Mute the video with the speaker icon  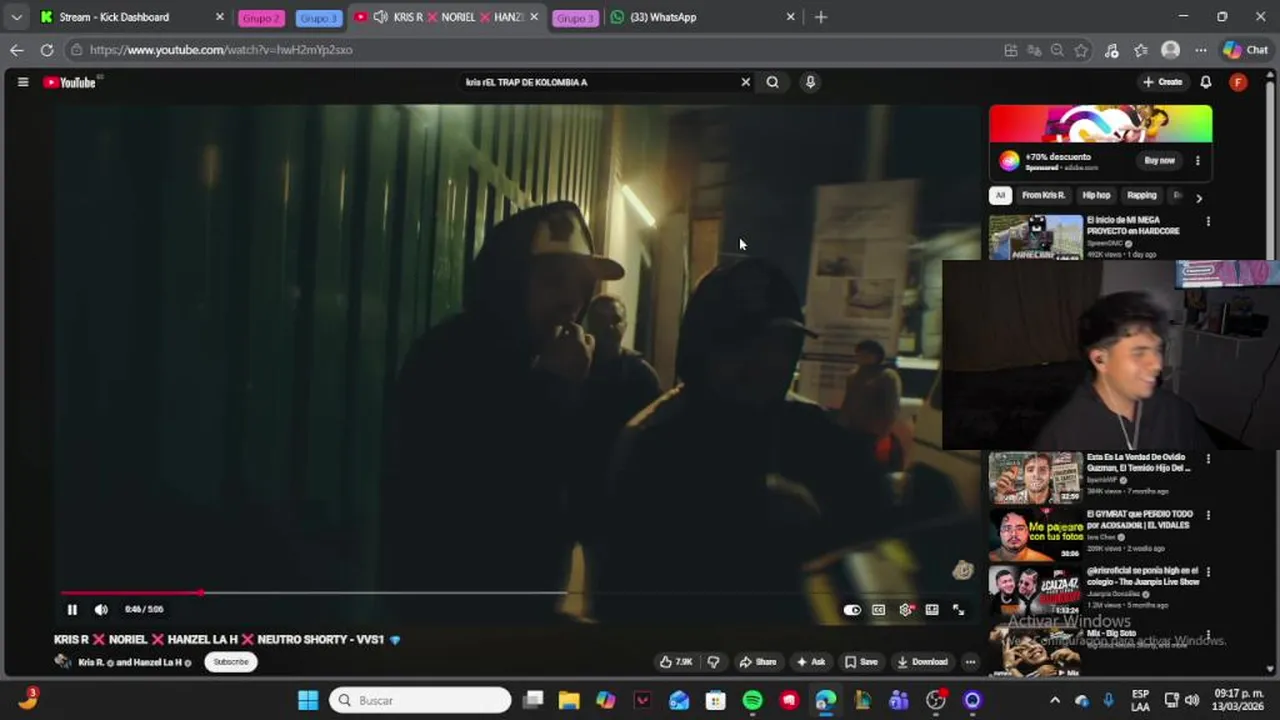101,609
